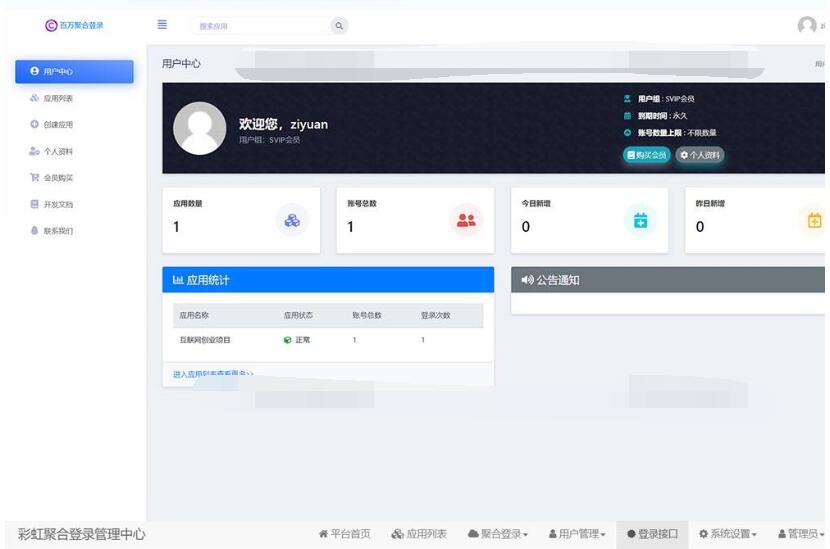Viewport: 830px width, 549px height.
Task: Click the 互联网创业项目 app name
Action: (x=205, y=340)
